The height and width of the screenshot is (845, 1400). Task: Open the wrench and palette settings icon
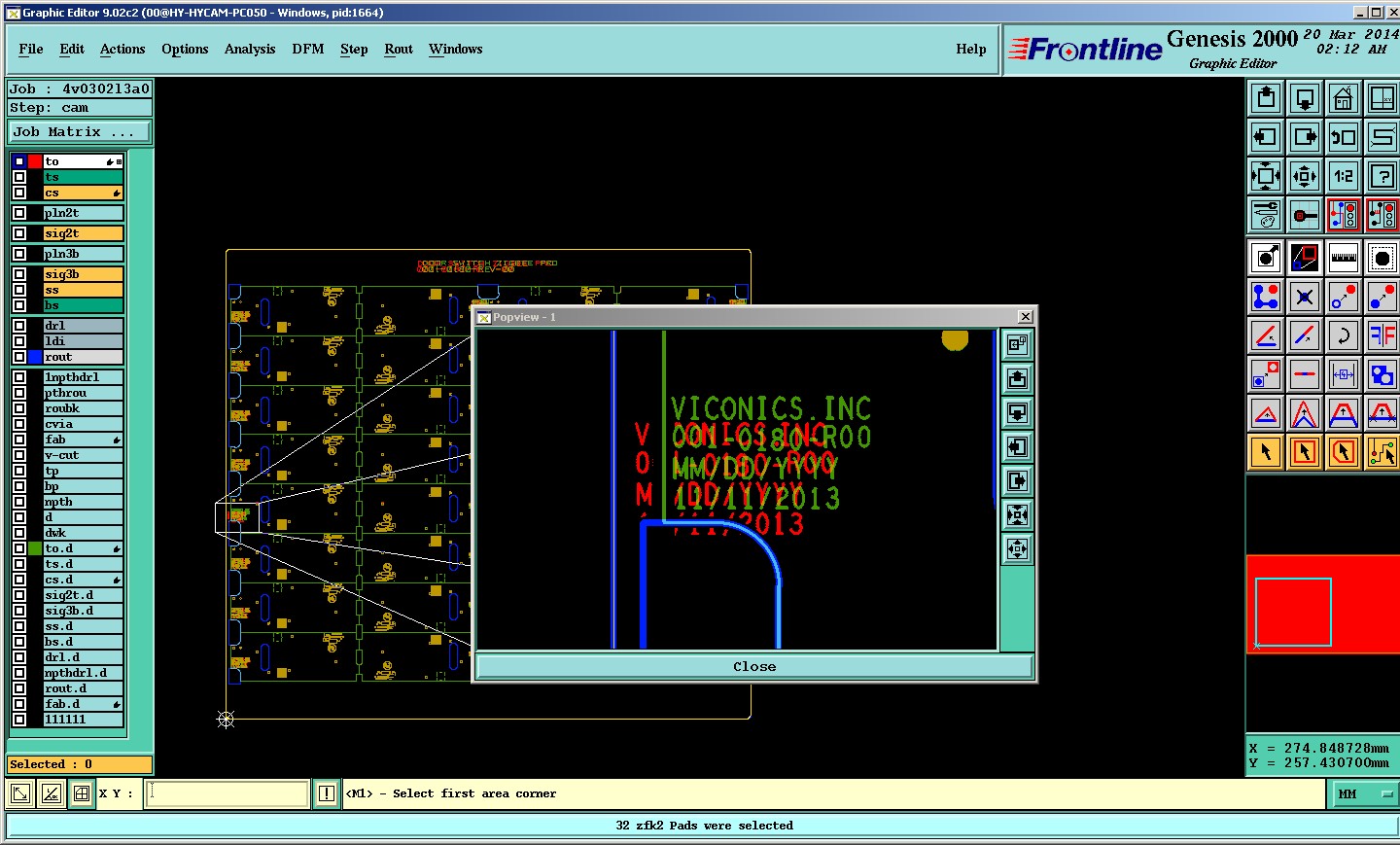[1266, 215]
